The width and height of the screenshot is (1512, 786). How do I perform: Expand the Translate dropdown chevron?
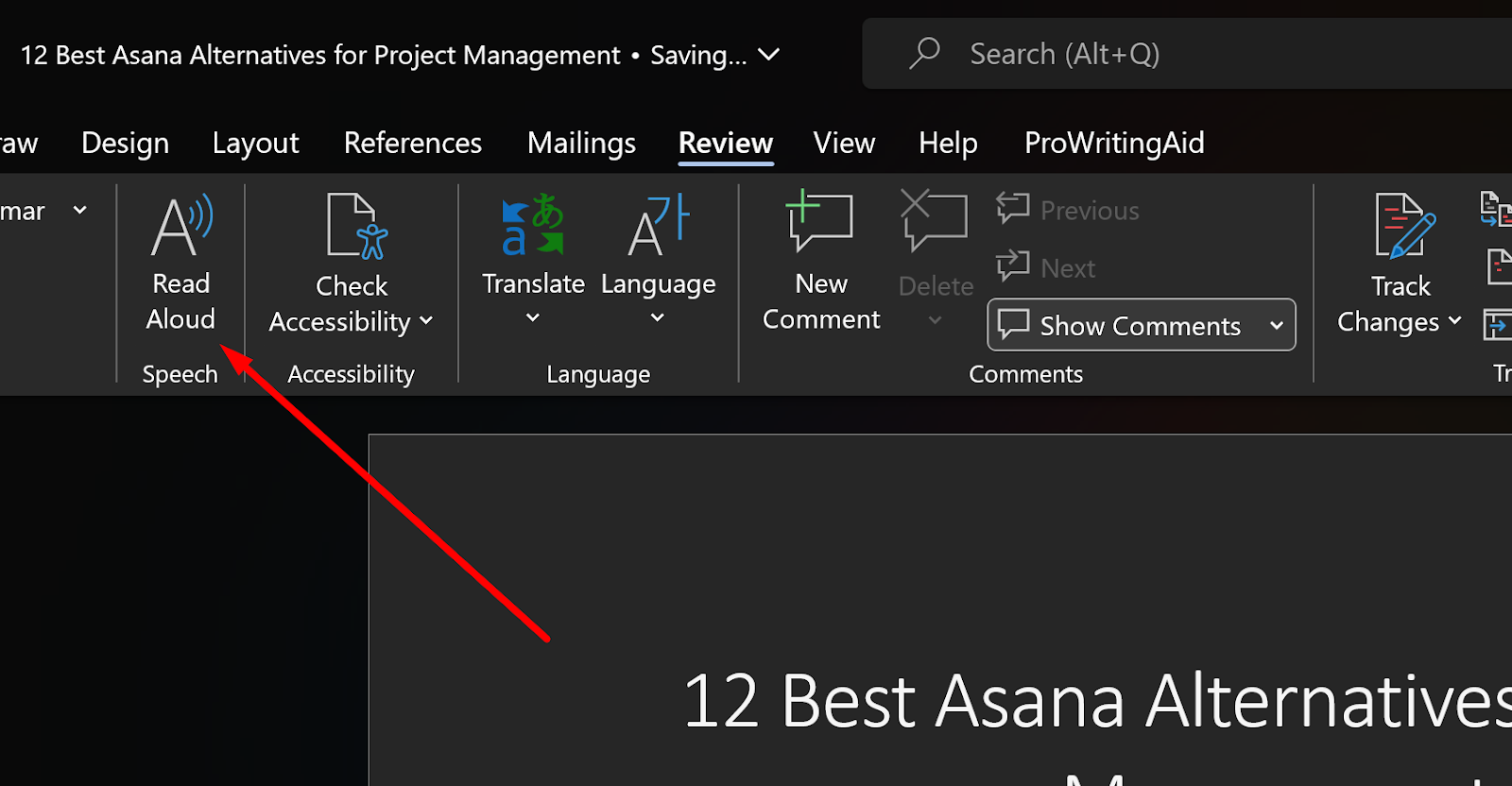(533, 318)
